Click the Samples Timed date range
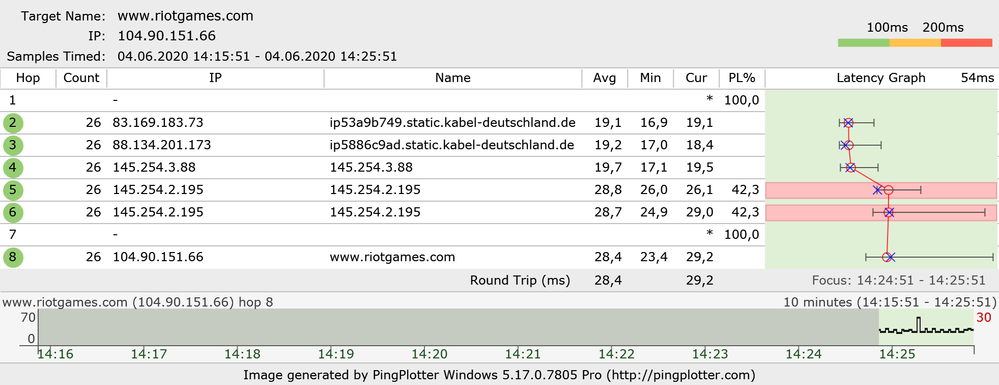Image resolution: width=999 pixels, height=385 pixels. pyautogui.click(x=257, y=56)
